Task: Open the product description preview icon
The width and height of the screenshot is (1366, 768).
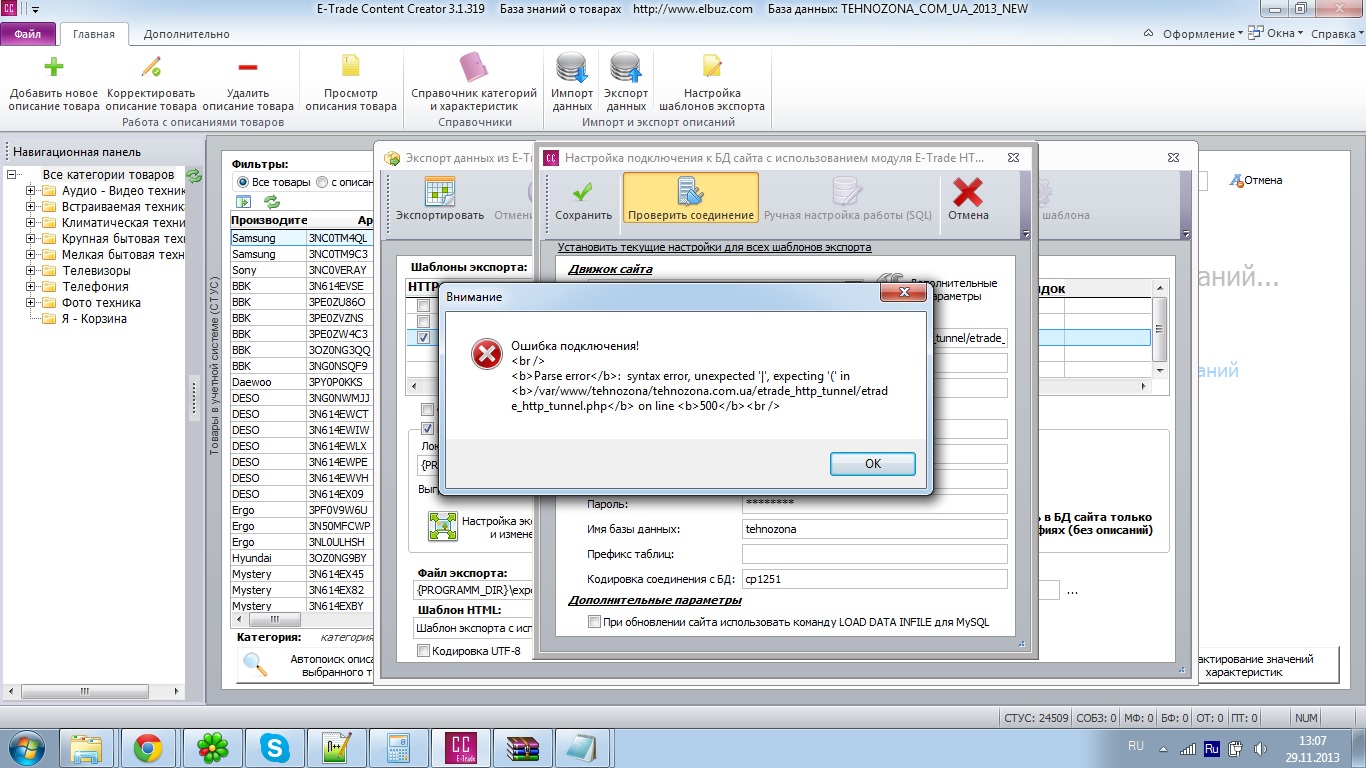Action: pos(351,67)
